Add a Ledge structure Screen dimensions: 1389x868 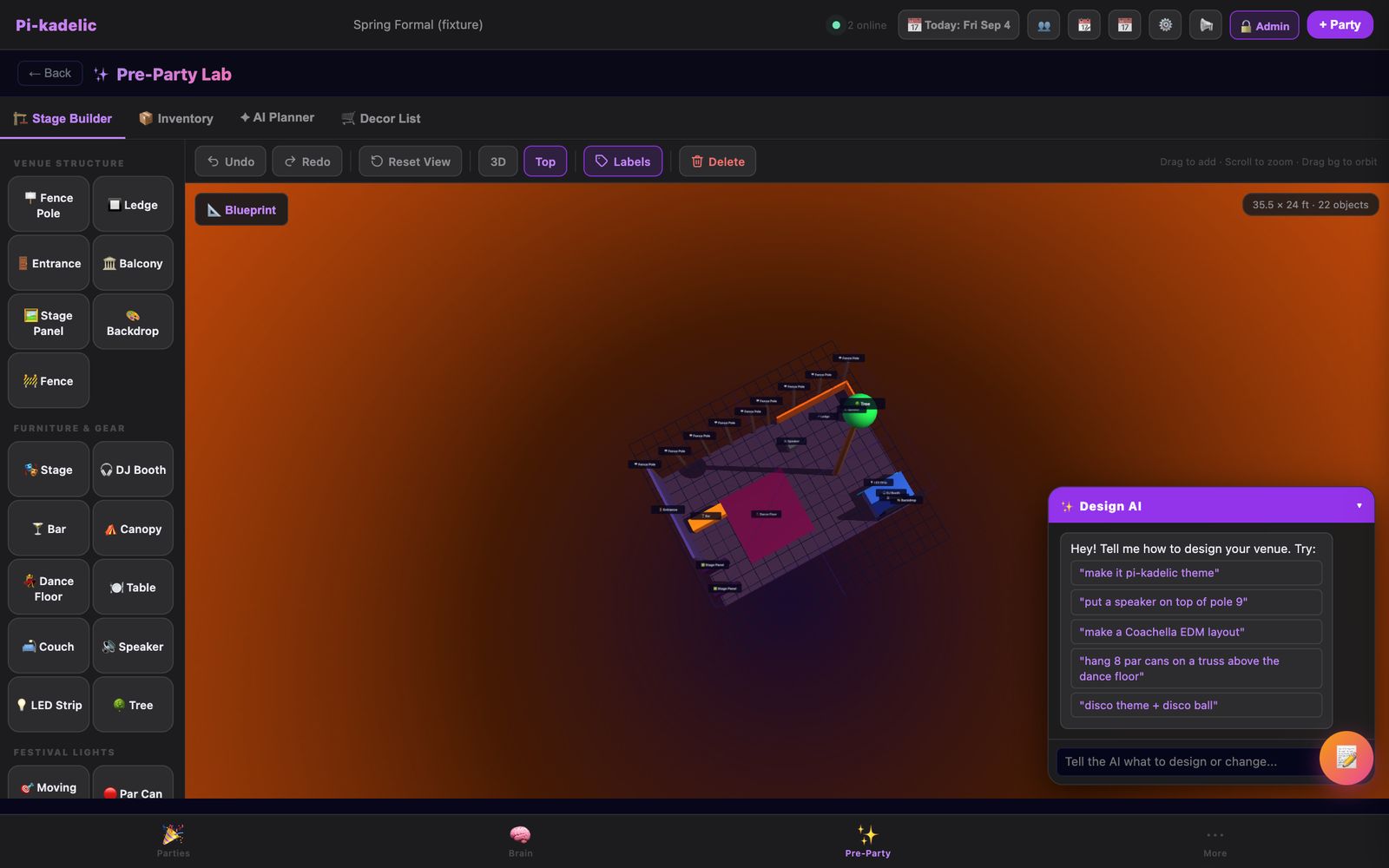tap(133, 205)
